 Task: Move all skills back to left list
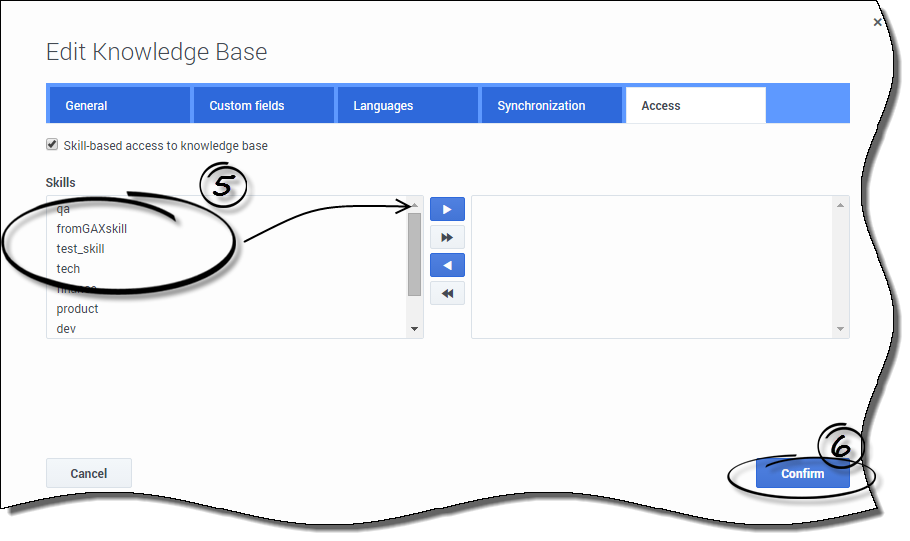click(x=447, y=293)
